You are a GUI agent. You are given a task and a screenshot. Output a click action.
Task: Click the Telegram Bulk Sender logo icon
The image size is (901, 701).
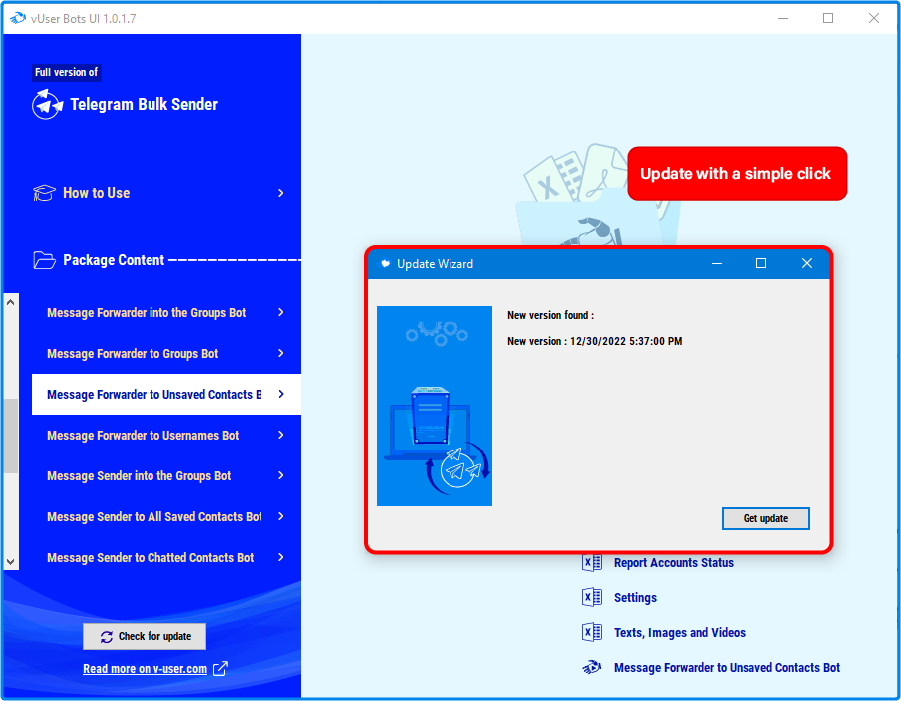47,105
